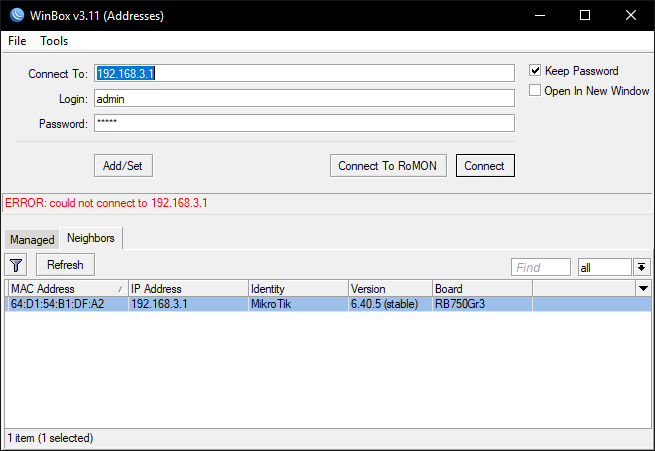Minimize the WinBox window
The height and width of the screenshot is (451, 655).
(540, 15)
